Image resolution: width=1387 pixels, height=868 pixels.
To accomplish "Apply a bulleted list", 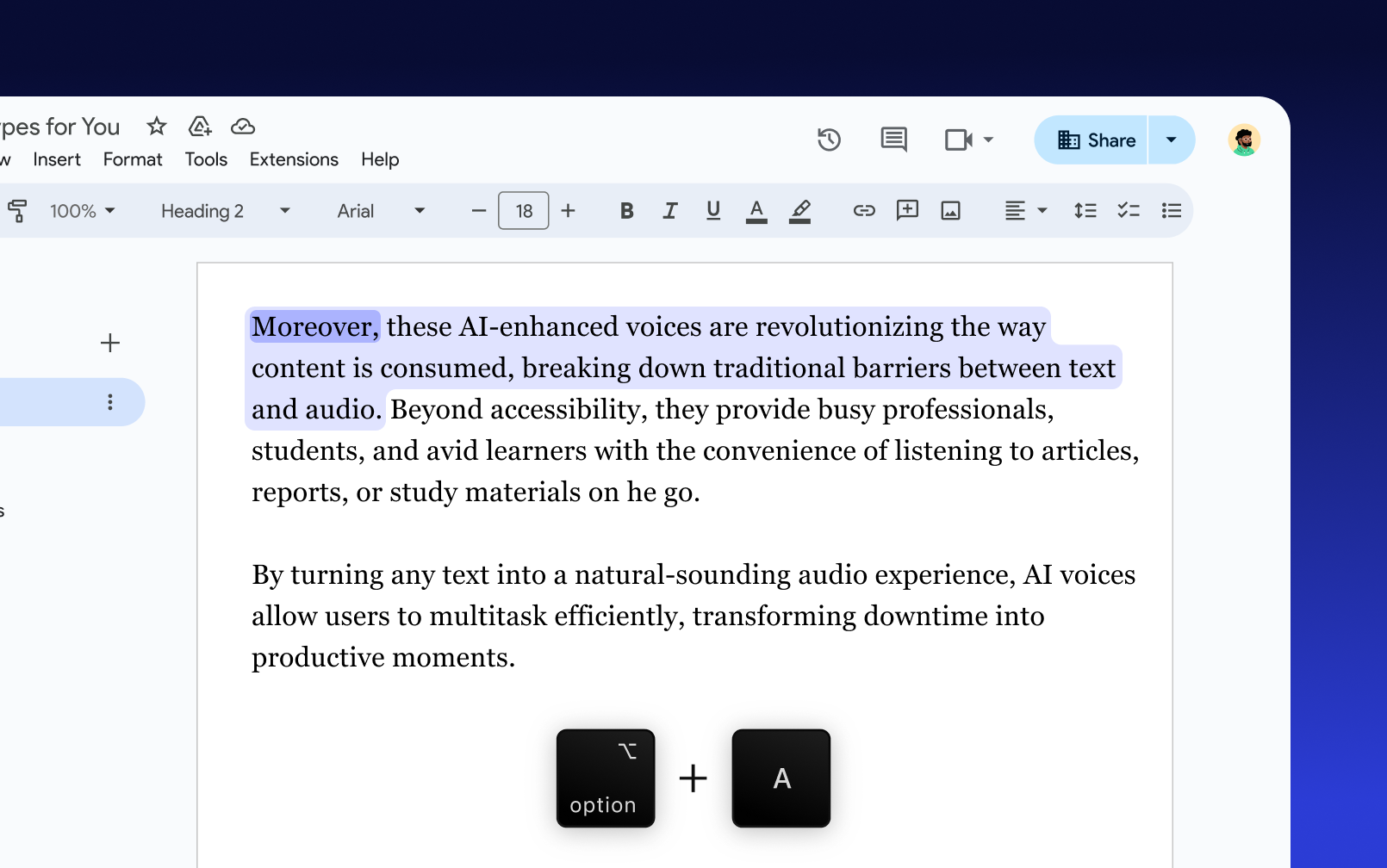I will click(1171, 210).
